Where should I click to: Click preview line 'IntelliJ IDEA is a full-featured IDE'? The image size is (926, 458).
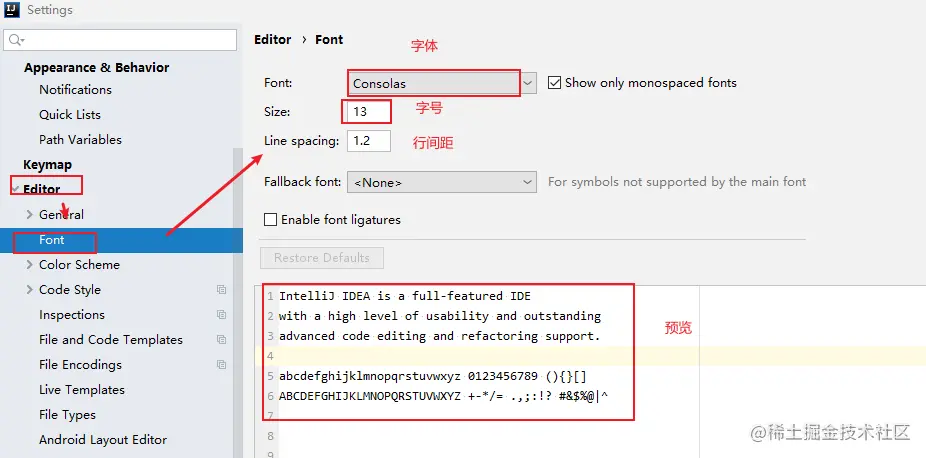coord(405,296)
